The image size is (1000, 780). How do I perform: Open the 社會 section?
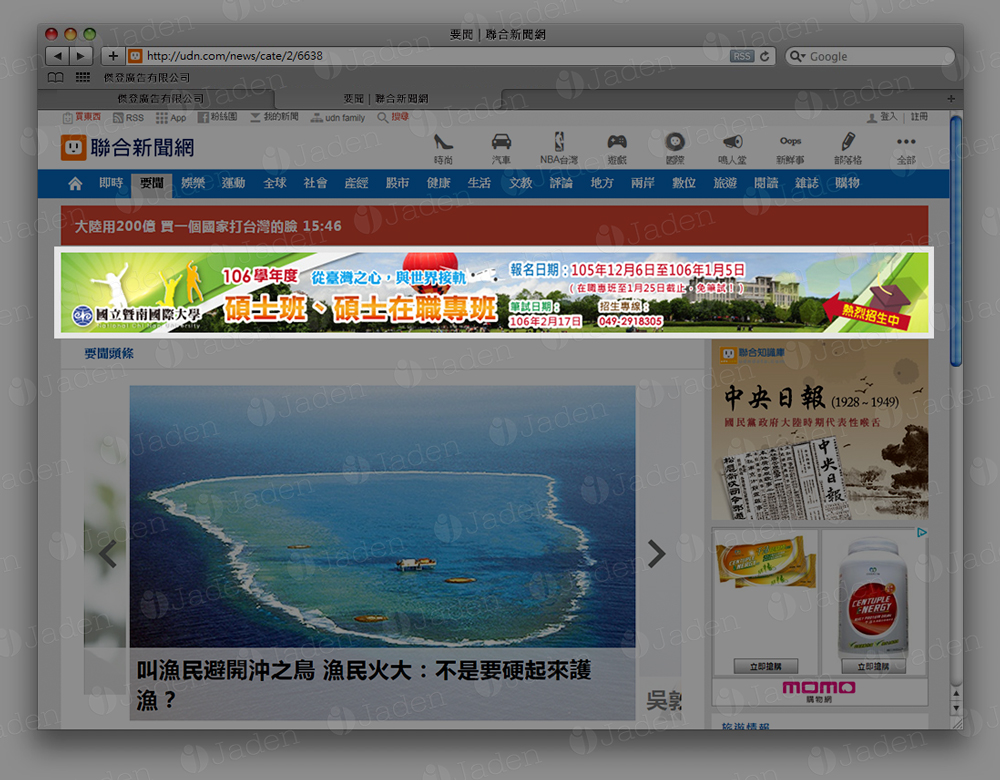[315, 184]
